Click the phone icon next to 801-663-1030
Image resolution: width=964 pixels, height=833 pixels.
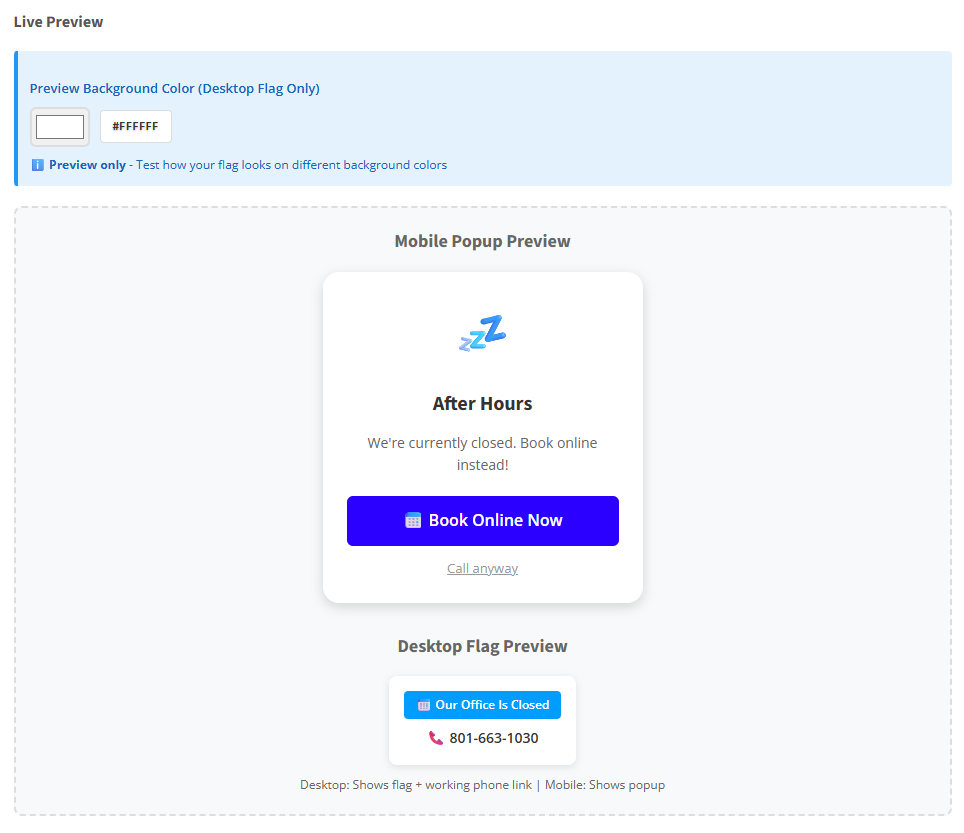coord(437,737)
